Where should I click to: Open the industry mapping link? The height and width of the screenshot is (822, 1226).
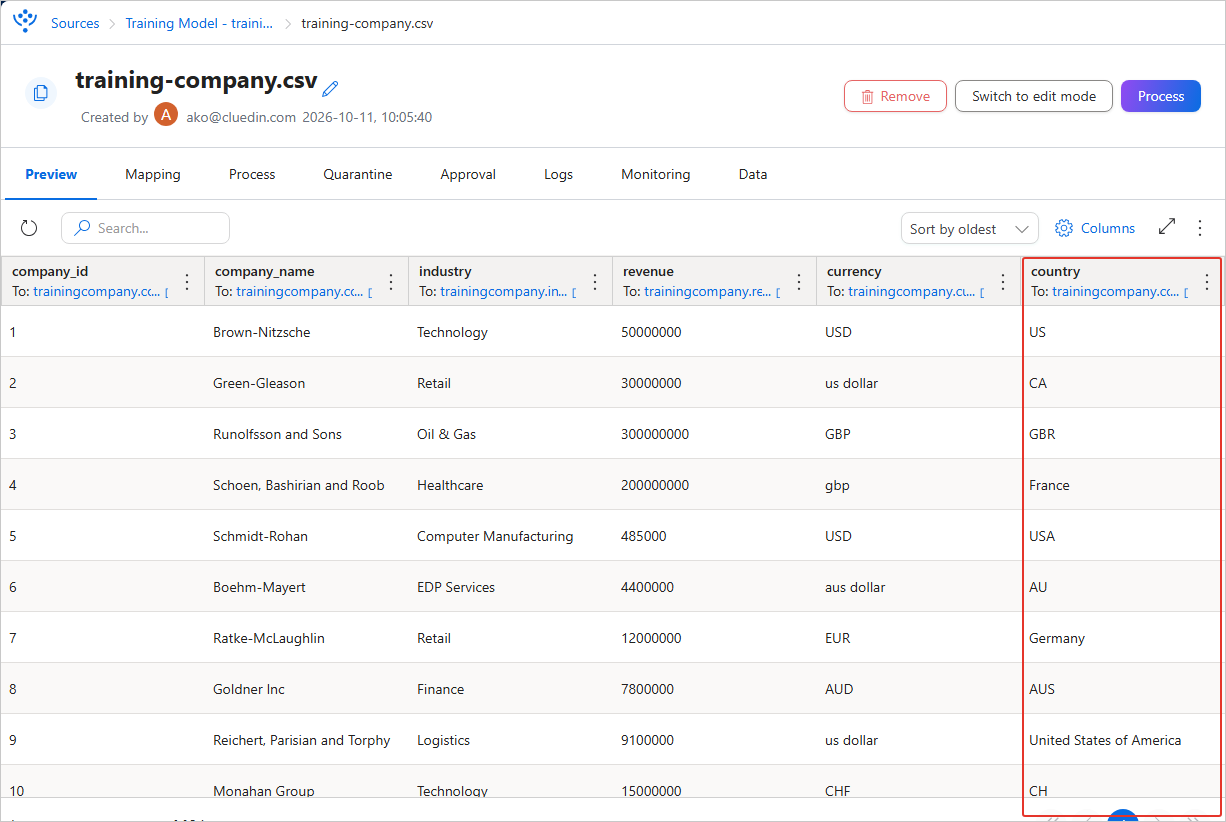point(504,292)
